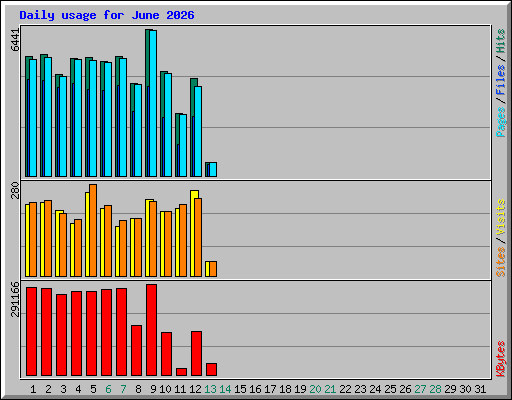The height and width of the screenshot is (400, 512).
Task: Click the "6441" hits axis value
Action: pos(15,40)
